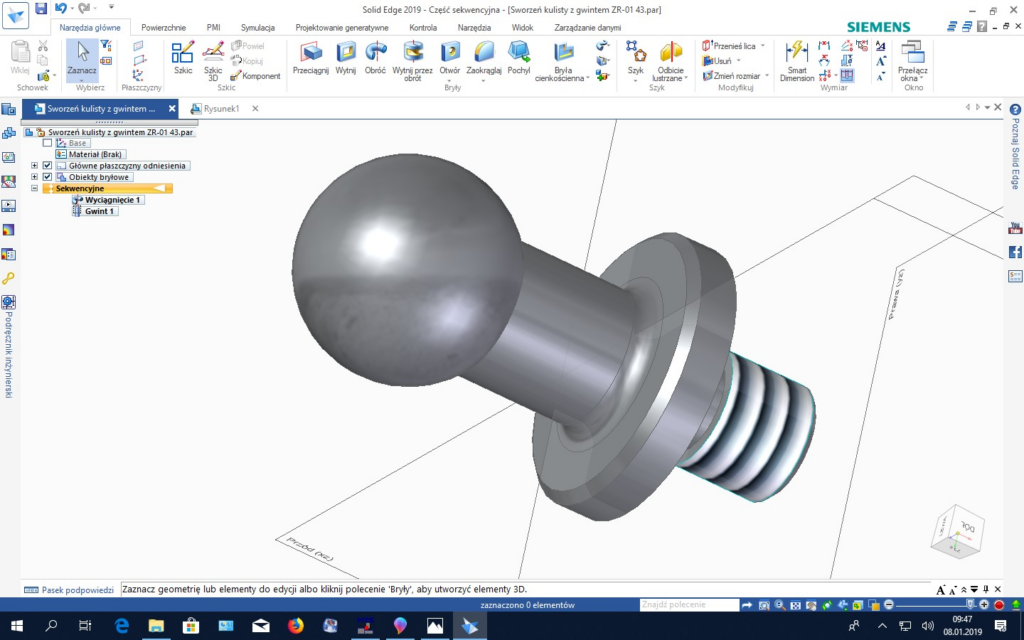
Task: Click the key icon in left sidebar
Action: [x=8, y=278]
